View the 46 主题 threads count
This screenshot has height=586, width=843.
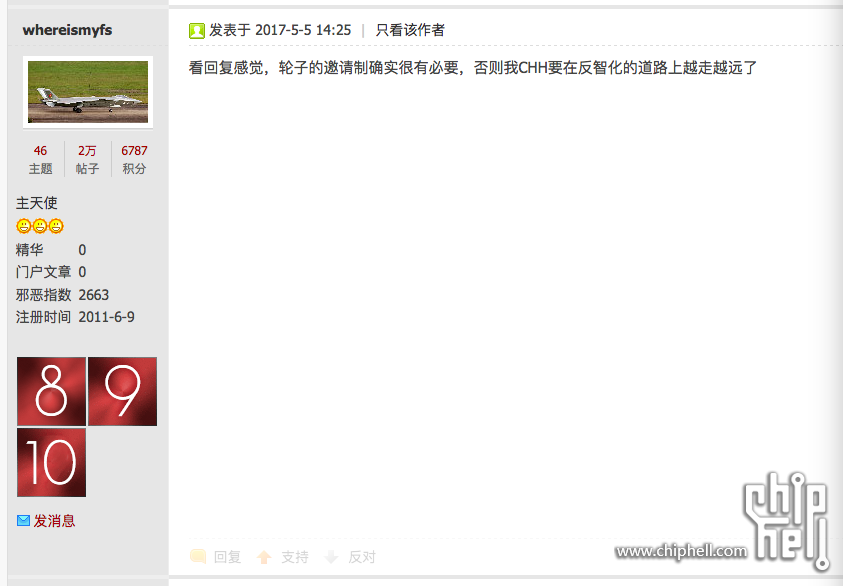tap(40, 159)
